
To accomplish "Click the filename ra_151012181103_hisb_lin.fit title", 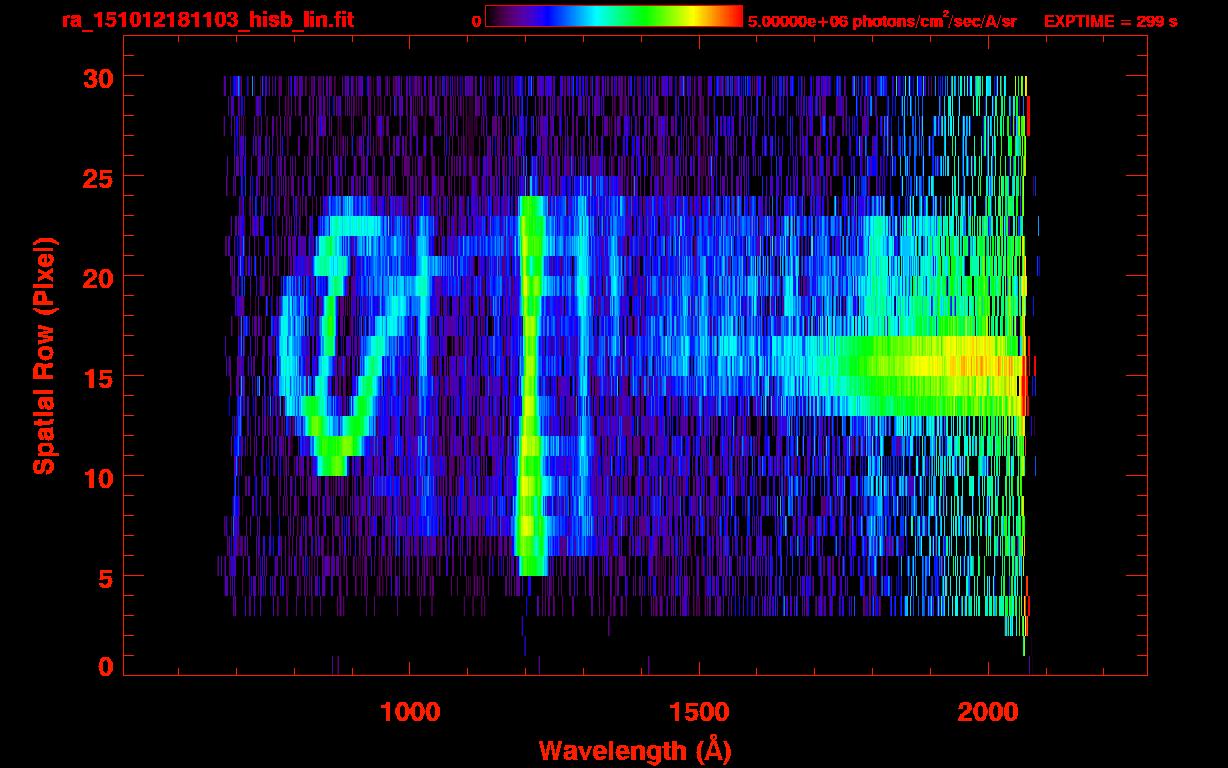I will point(207,19).
